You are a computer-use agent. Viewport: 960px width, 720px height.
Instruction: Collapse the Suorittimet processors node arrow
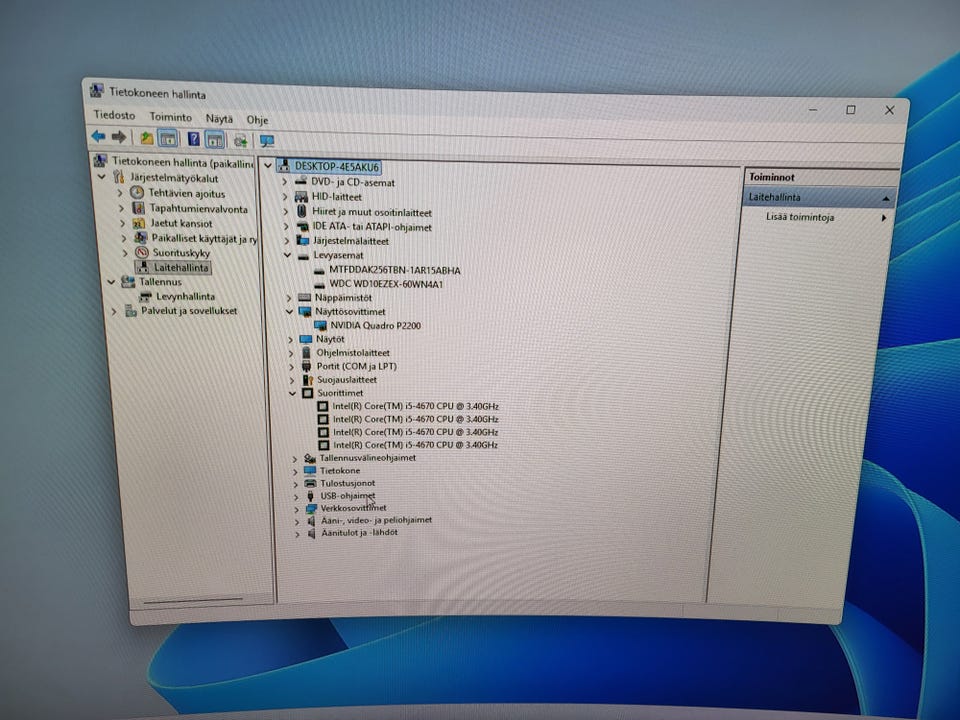click(292, 393)
